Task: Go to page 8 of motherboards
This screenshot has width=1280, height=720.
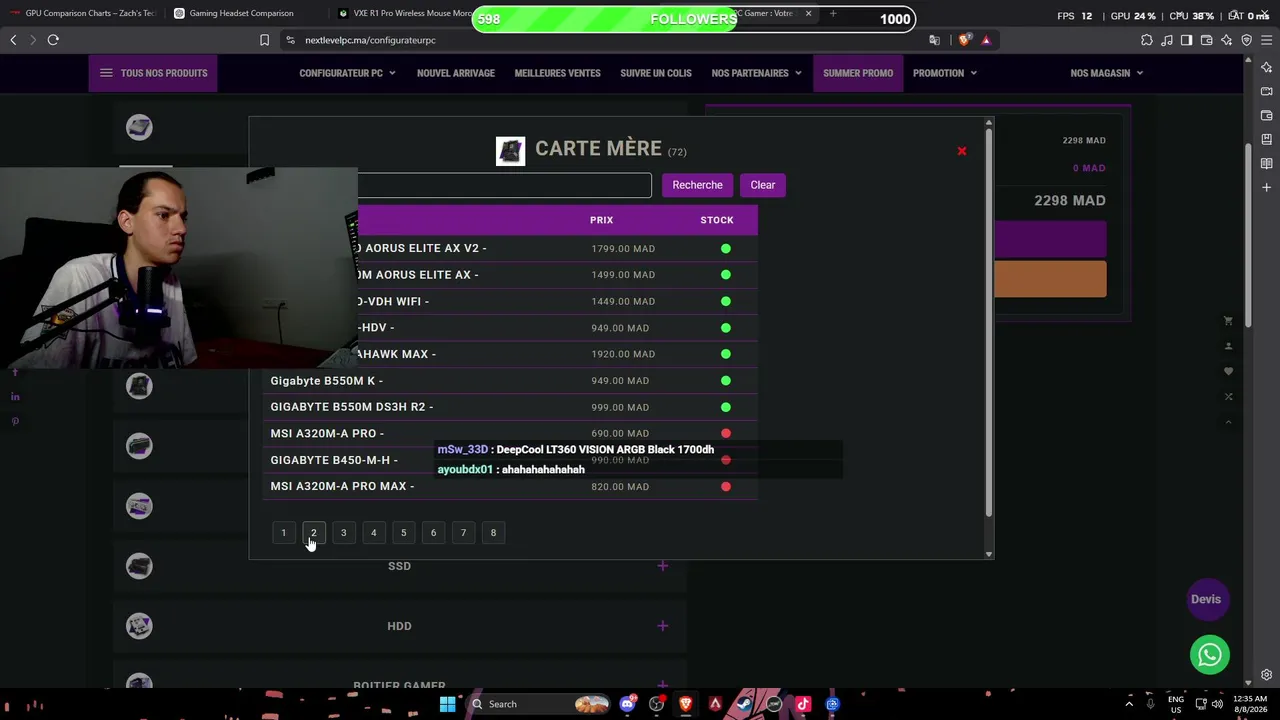Action: tap(493, 533)
